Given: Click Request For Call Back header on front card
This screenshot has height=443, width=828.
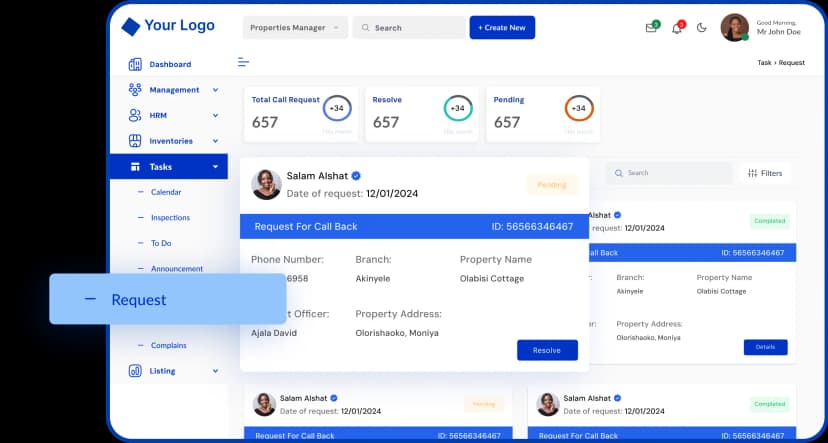Looking at the screenshot, I should point(306,227).
